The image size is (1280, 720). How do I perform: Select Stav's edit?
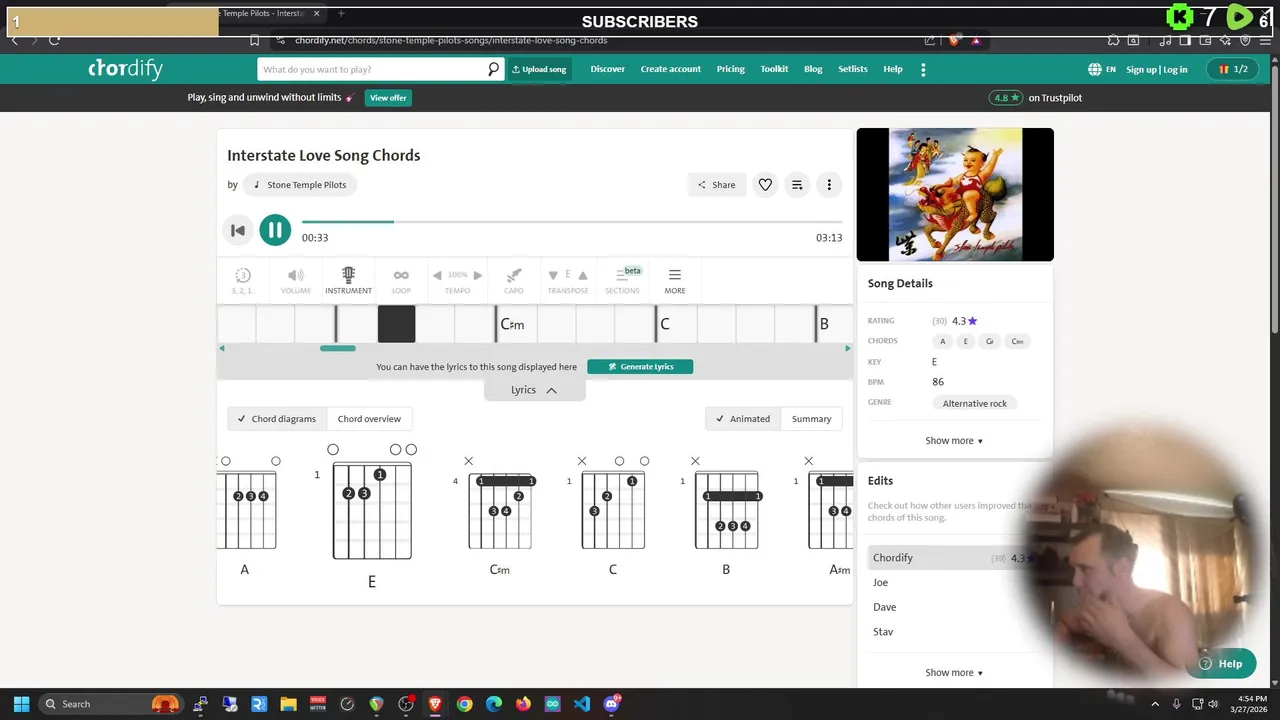tap(883, 632)
